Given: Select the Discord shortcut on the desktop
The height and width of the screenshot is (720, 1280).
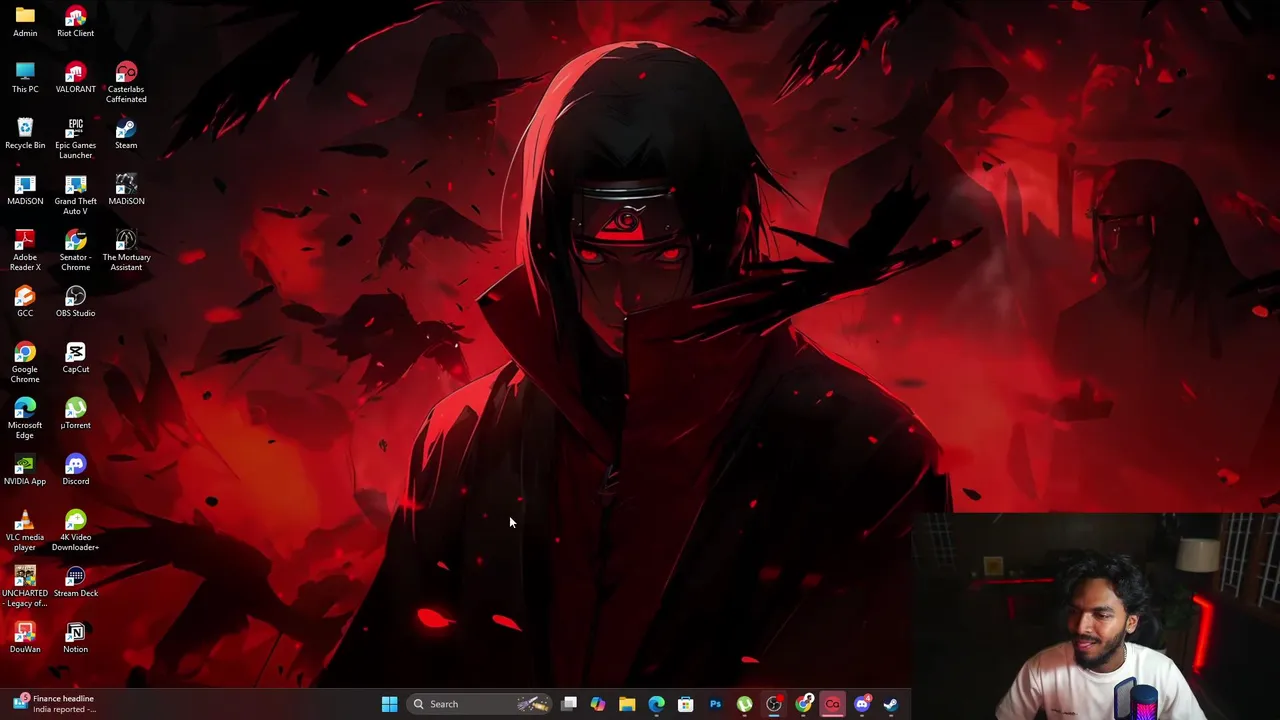Looking at the screenshot, I should tap(75, 469).
